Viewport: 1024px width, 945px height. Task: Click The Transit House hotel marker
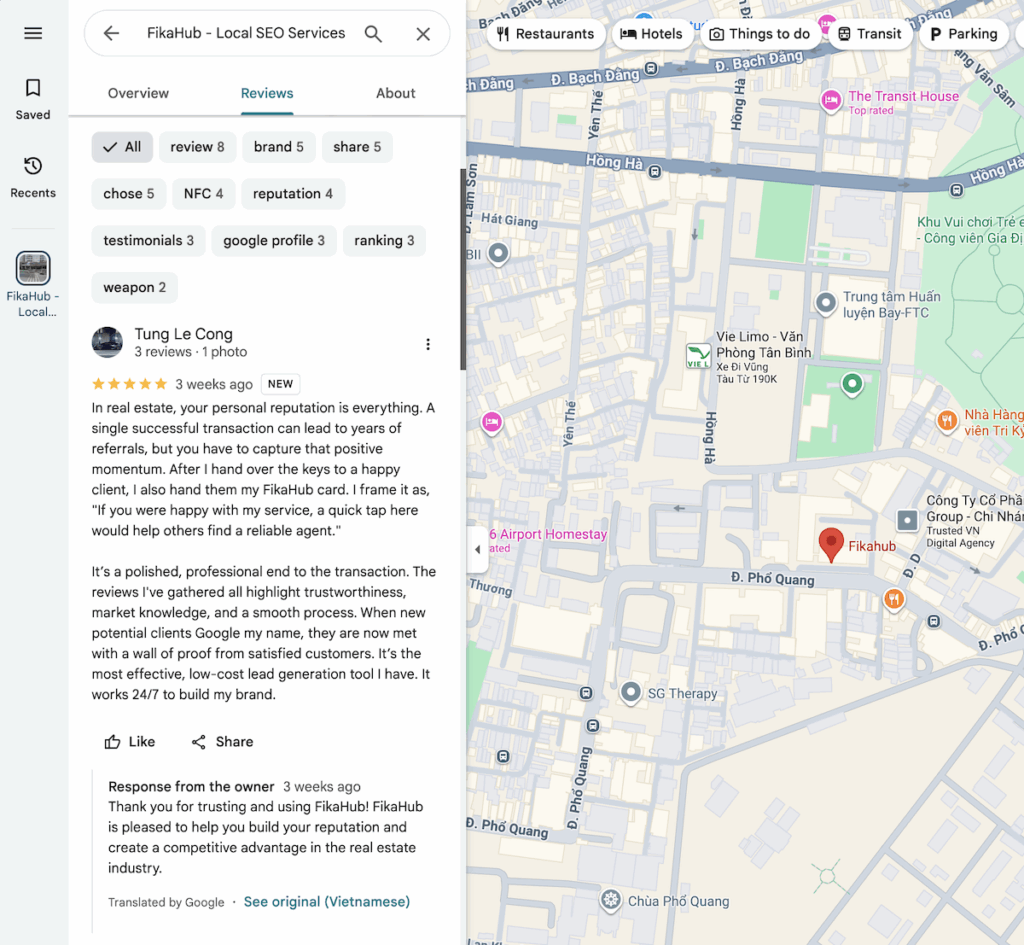[831, 101]
